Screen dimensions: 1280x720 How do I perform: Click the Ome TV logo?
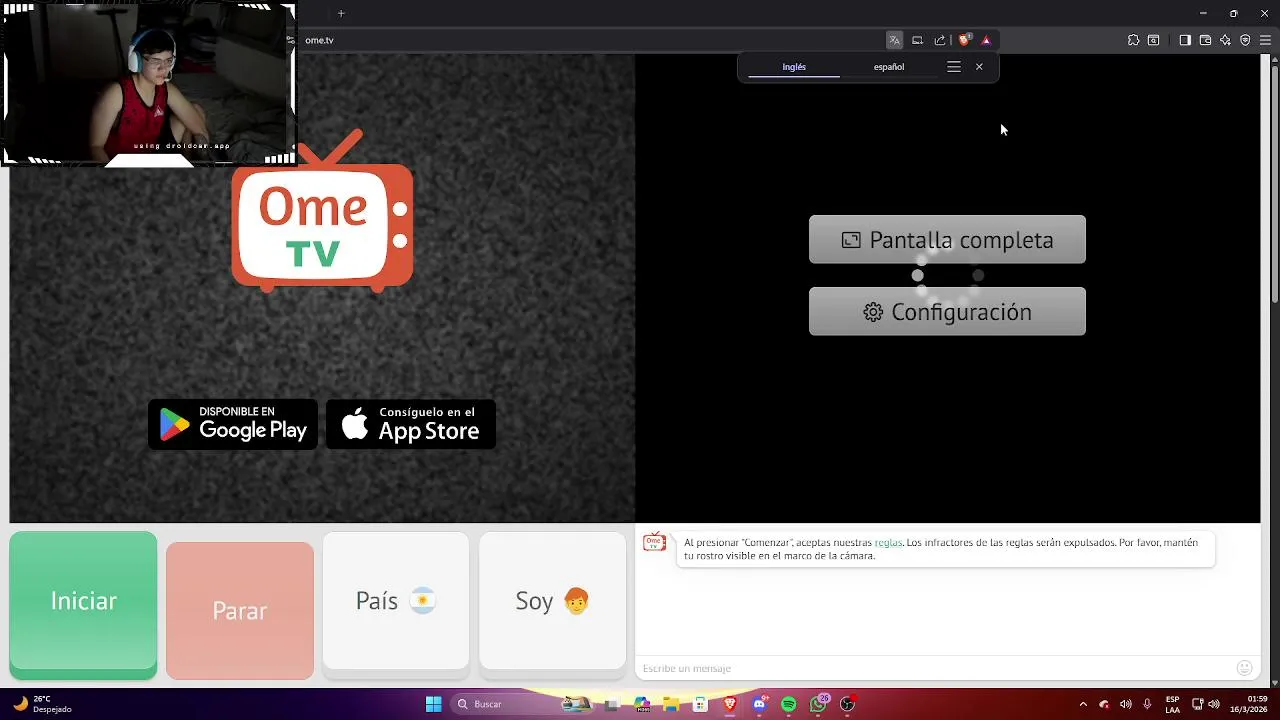pos(322,212)
